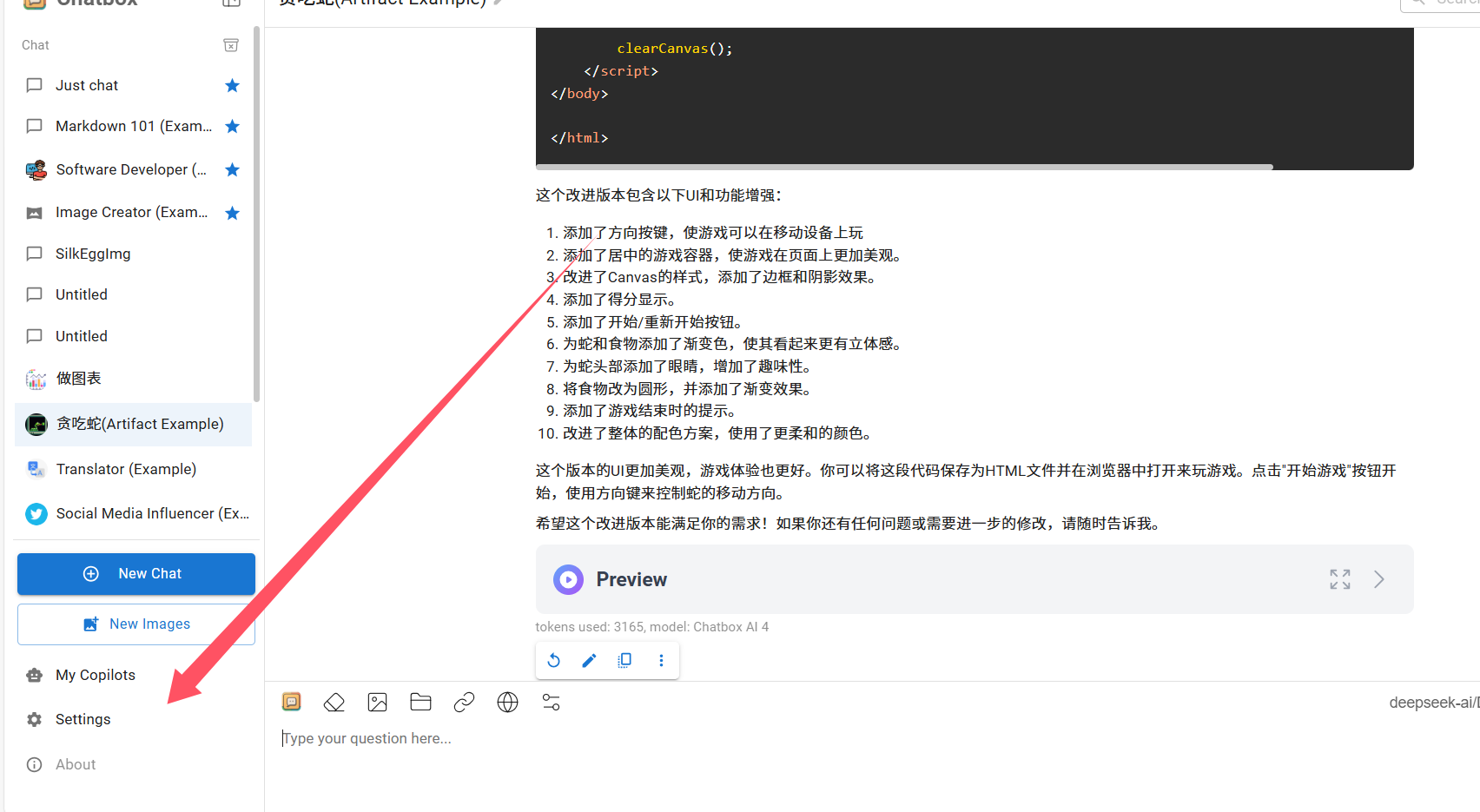The image size is (1480, 812).
Task: Select the Image Creator (Example) chat
Action: [133, 212]
